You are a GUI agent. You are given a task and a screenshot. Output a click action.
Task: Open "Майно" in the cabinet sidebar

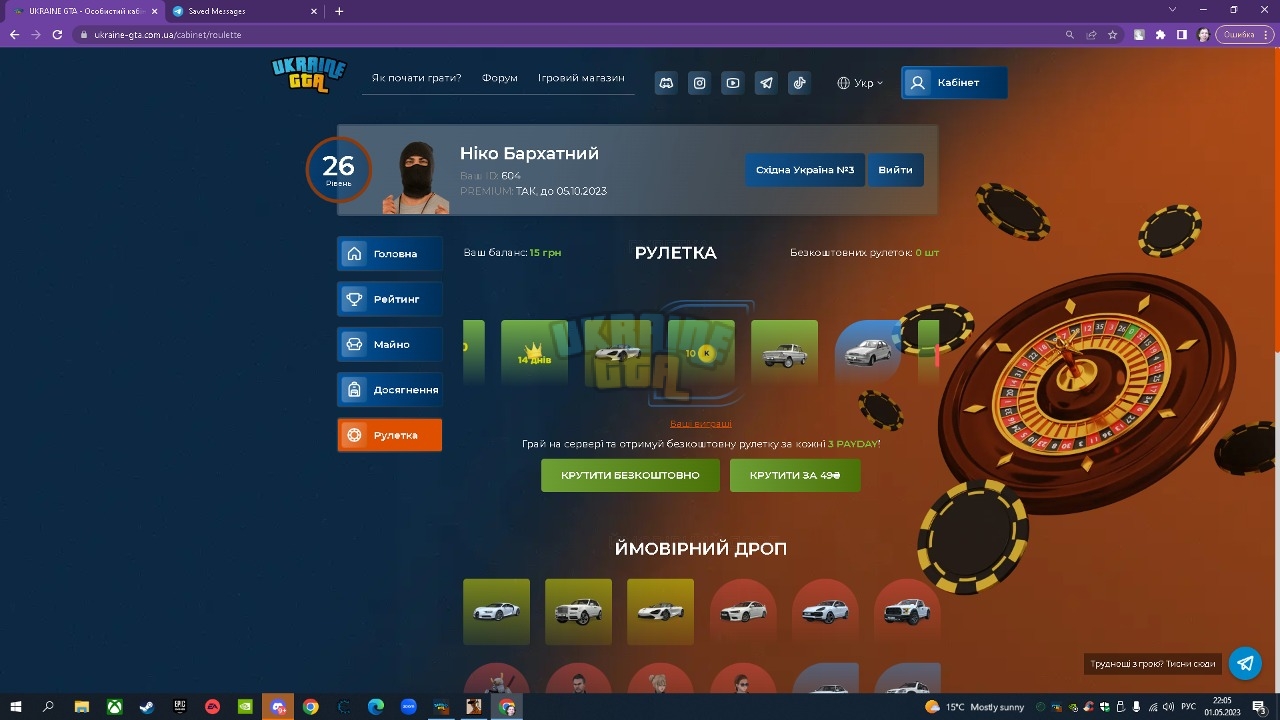(390, 344)
